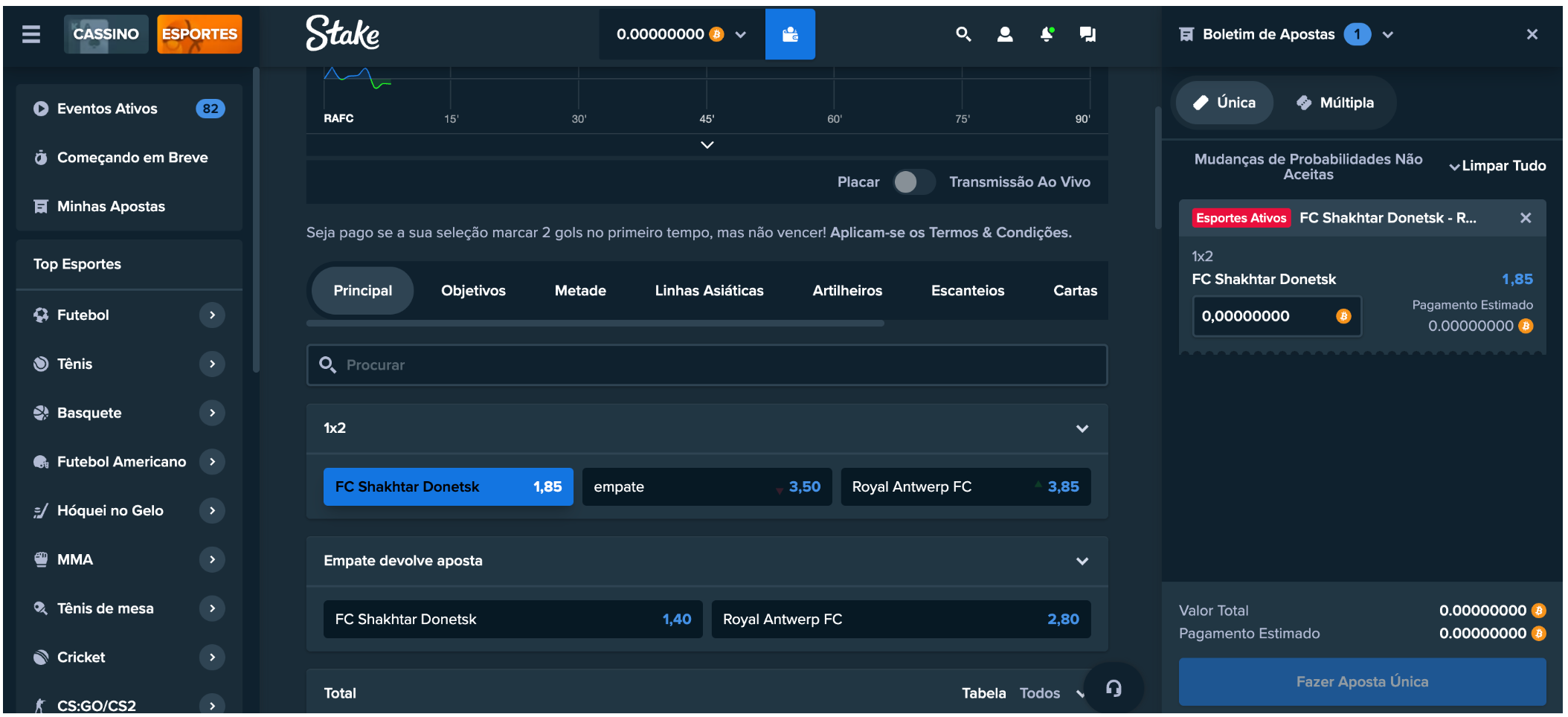The width and height of the screenshot is (1568, 717).
Task: Select the Múltipla bet type
Action: pos(1335,103)
